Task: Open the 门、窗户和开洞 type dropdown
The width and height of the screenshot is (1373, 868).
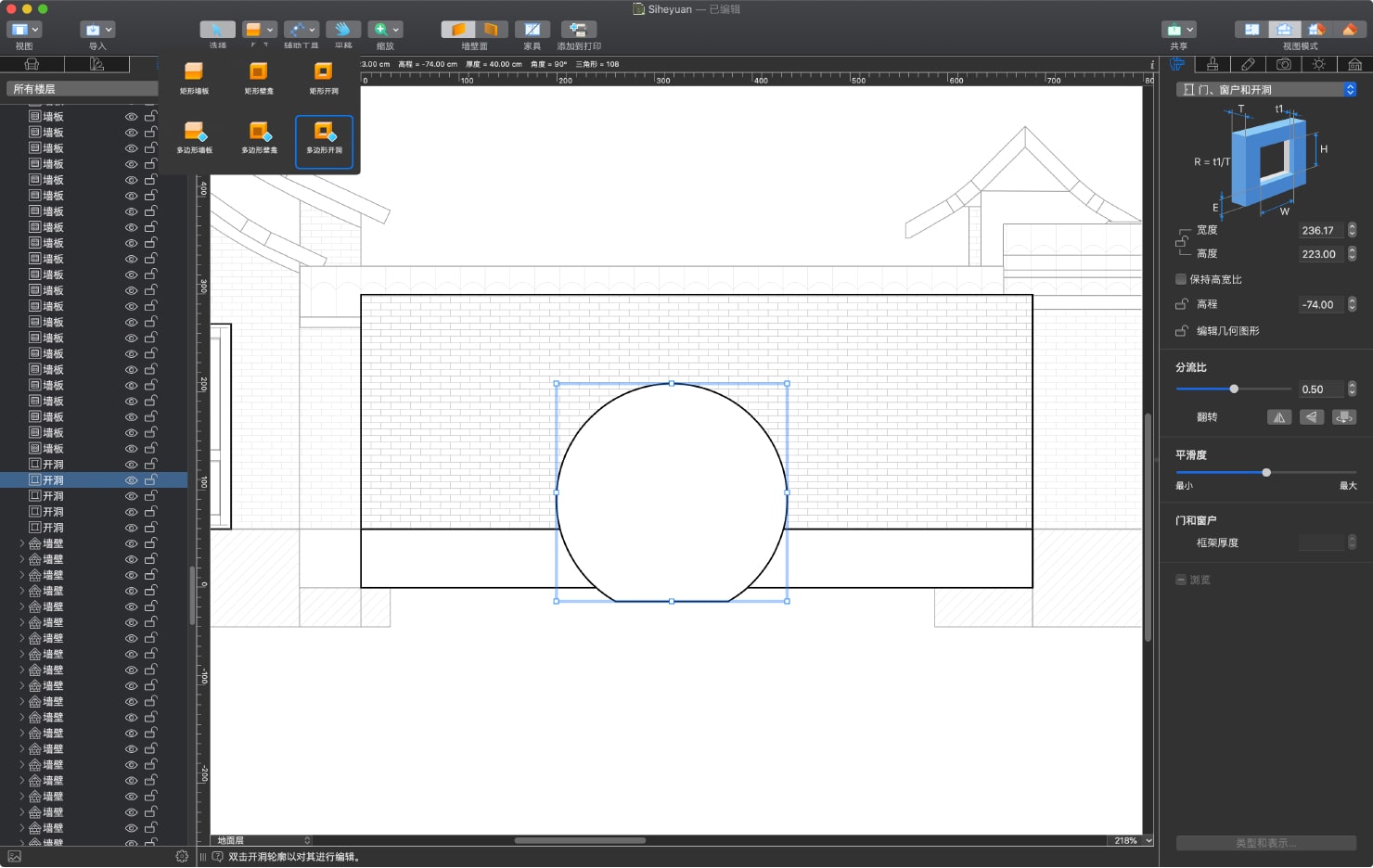Action: 1266,90
